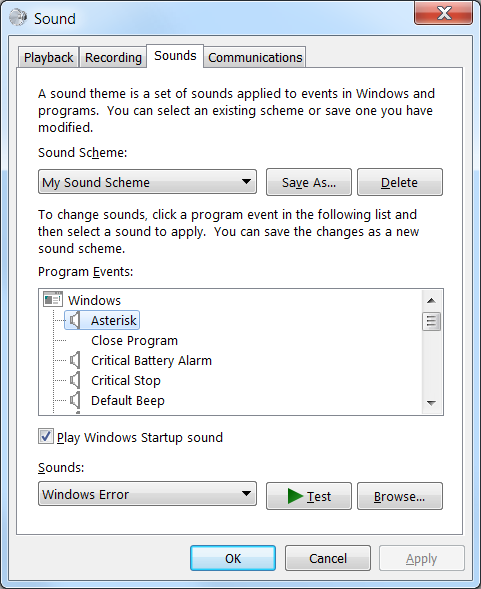Open the Recording tab
This screenshot has width=481, height=589.
pos(113,57)
